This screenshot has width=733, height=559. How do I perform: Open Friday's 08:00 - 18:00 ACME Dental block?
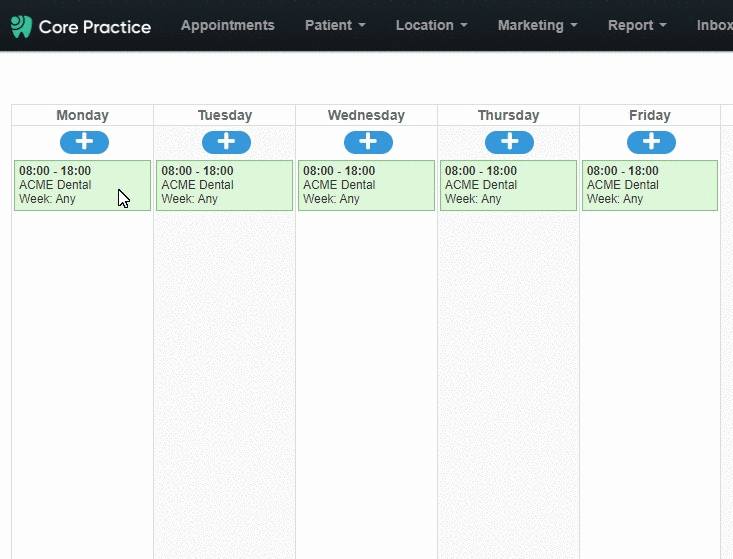coord(650,186)
